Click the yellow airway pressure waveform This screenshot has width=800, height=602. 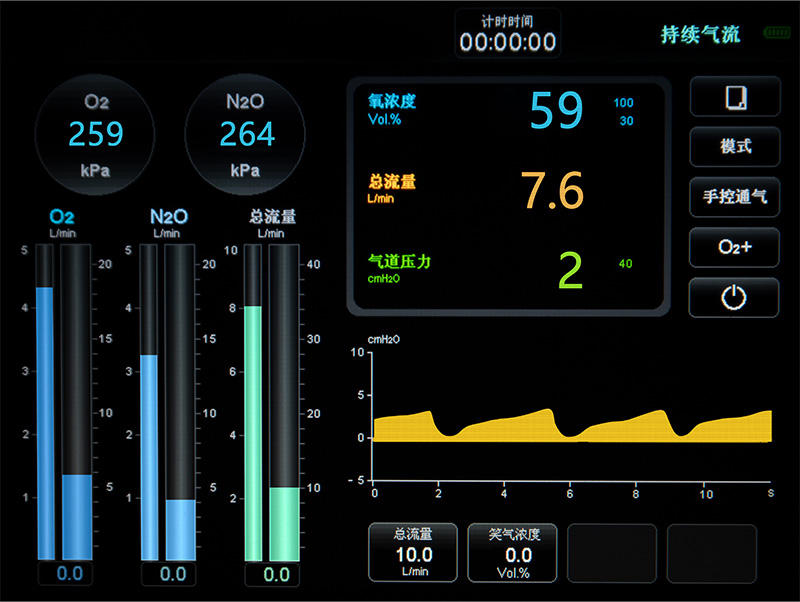570,425
